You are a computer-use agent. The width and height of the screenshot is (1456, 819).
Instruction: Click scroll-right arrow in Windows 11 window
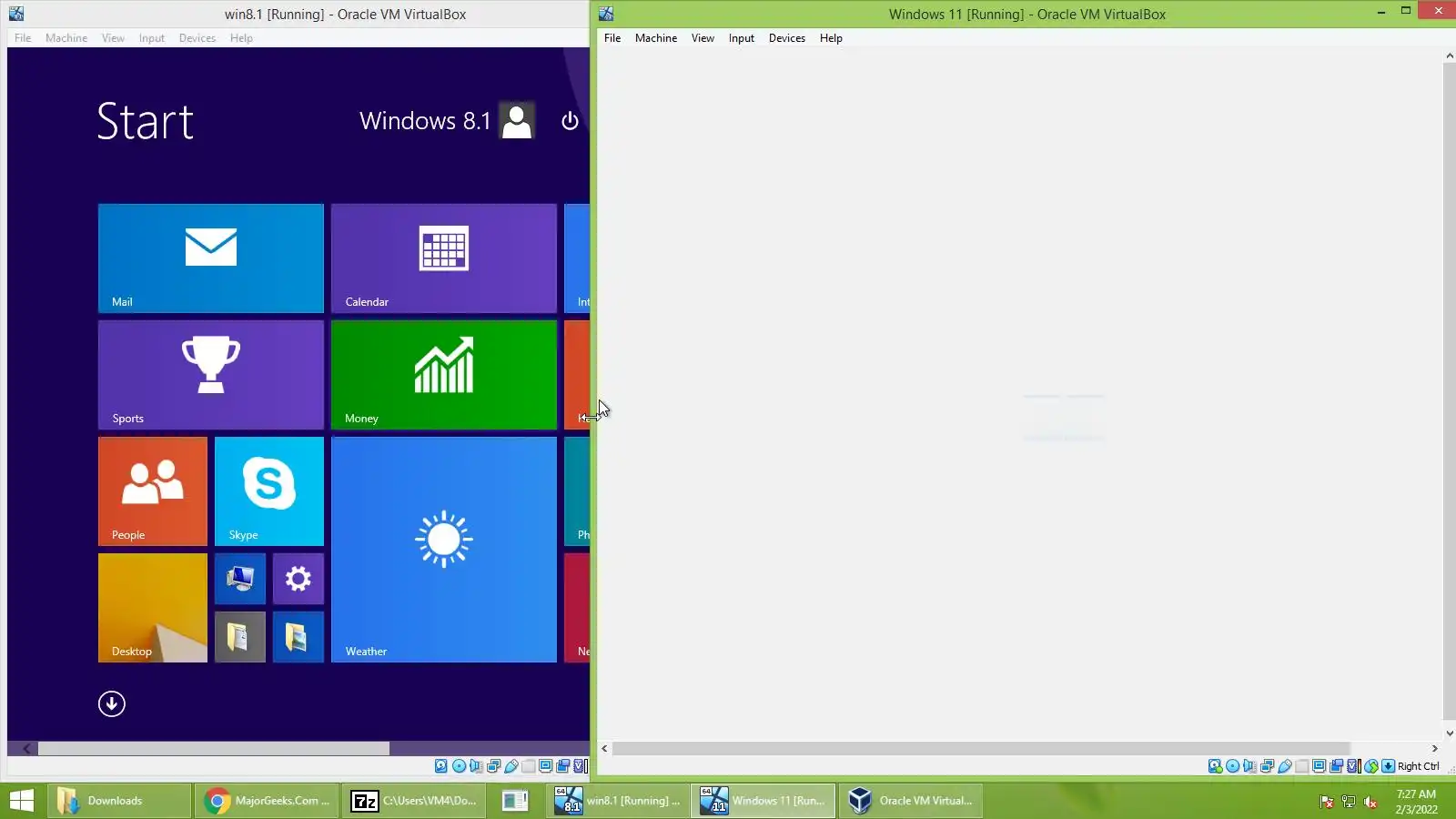click(x=1435, y=748)
